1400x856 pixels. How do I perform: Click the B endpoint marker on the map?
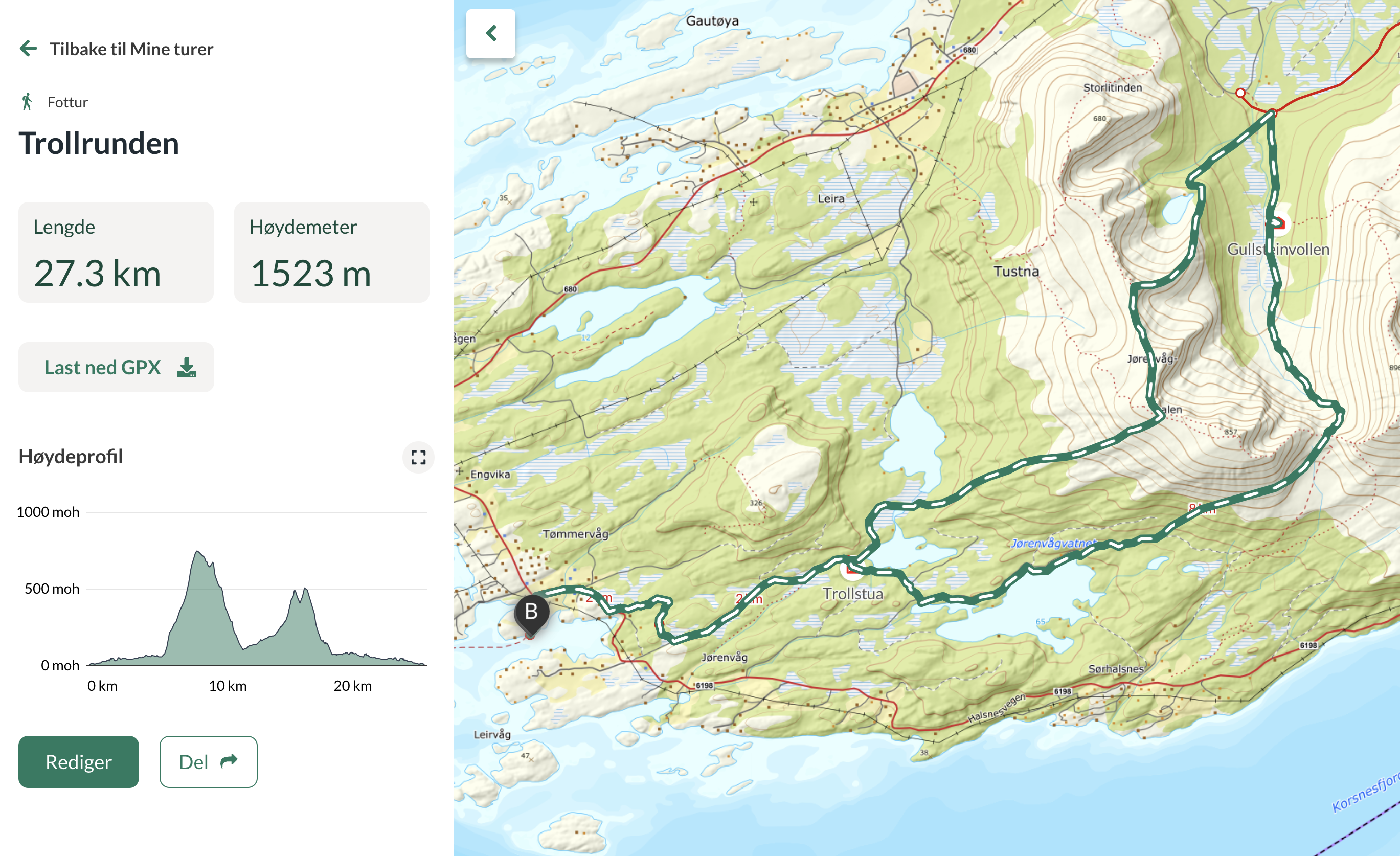(x=531, y=613)
